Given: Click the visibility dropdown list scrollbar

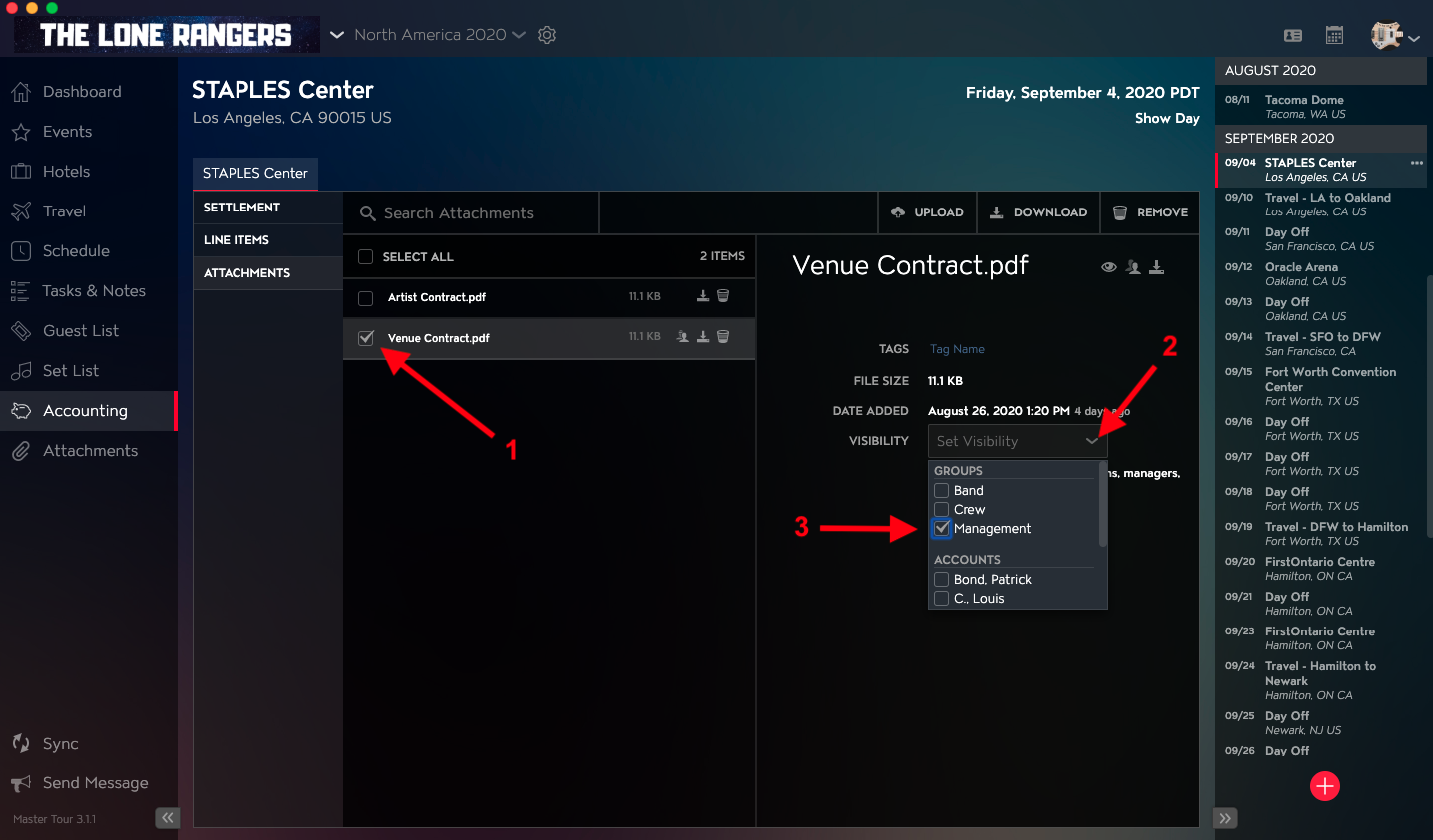Looking at the screenshot, I should 1103,504.
